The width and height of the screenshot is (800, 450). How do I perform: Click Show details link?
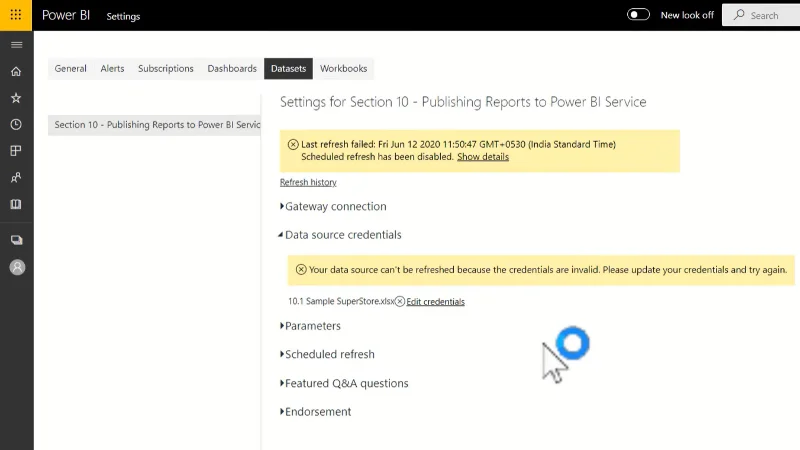coord(483,157)
